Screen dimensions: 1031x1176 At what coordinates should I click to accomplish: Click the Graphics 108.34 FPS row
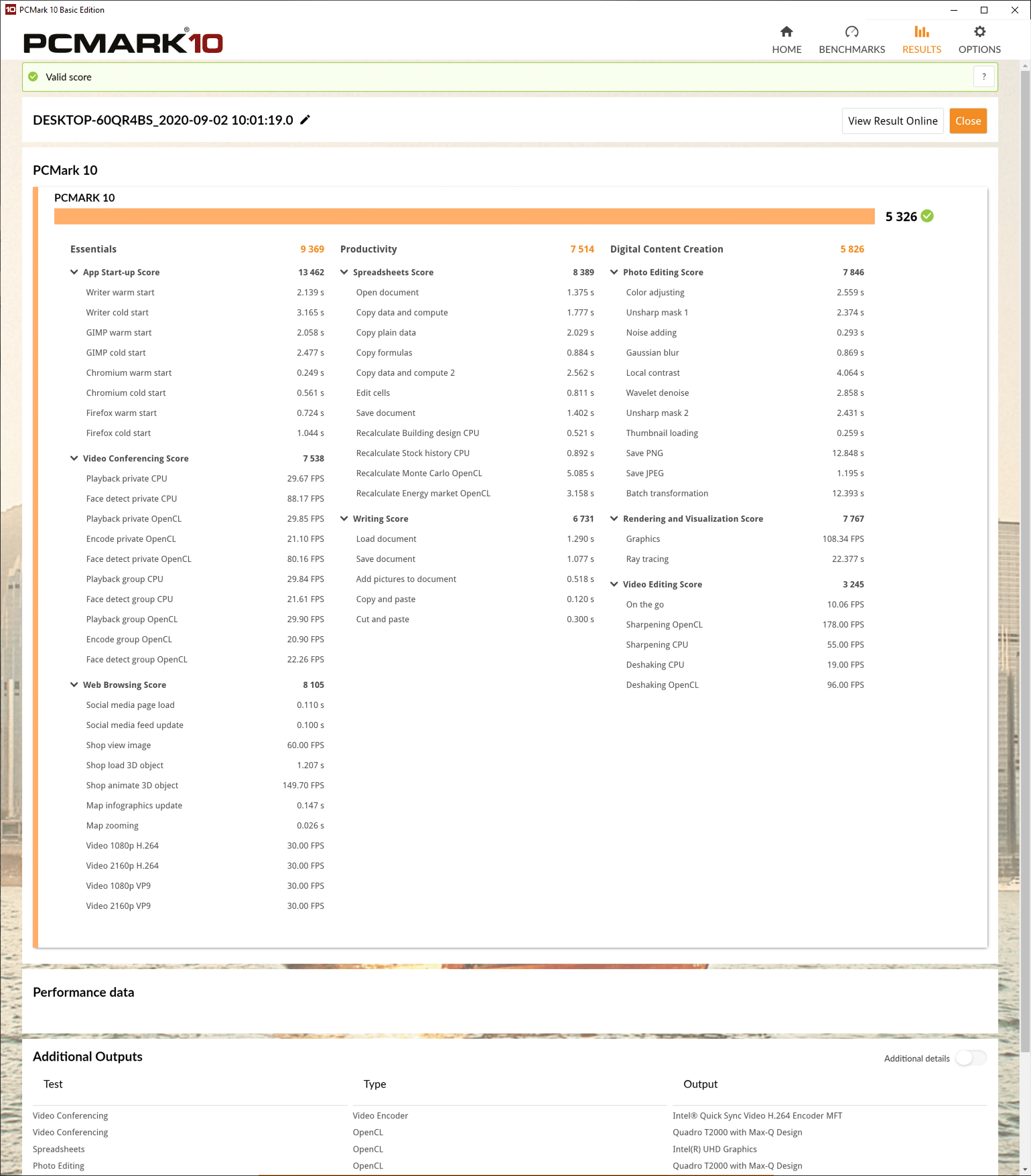pos(745,538)
